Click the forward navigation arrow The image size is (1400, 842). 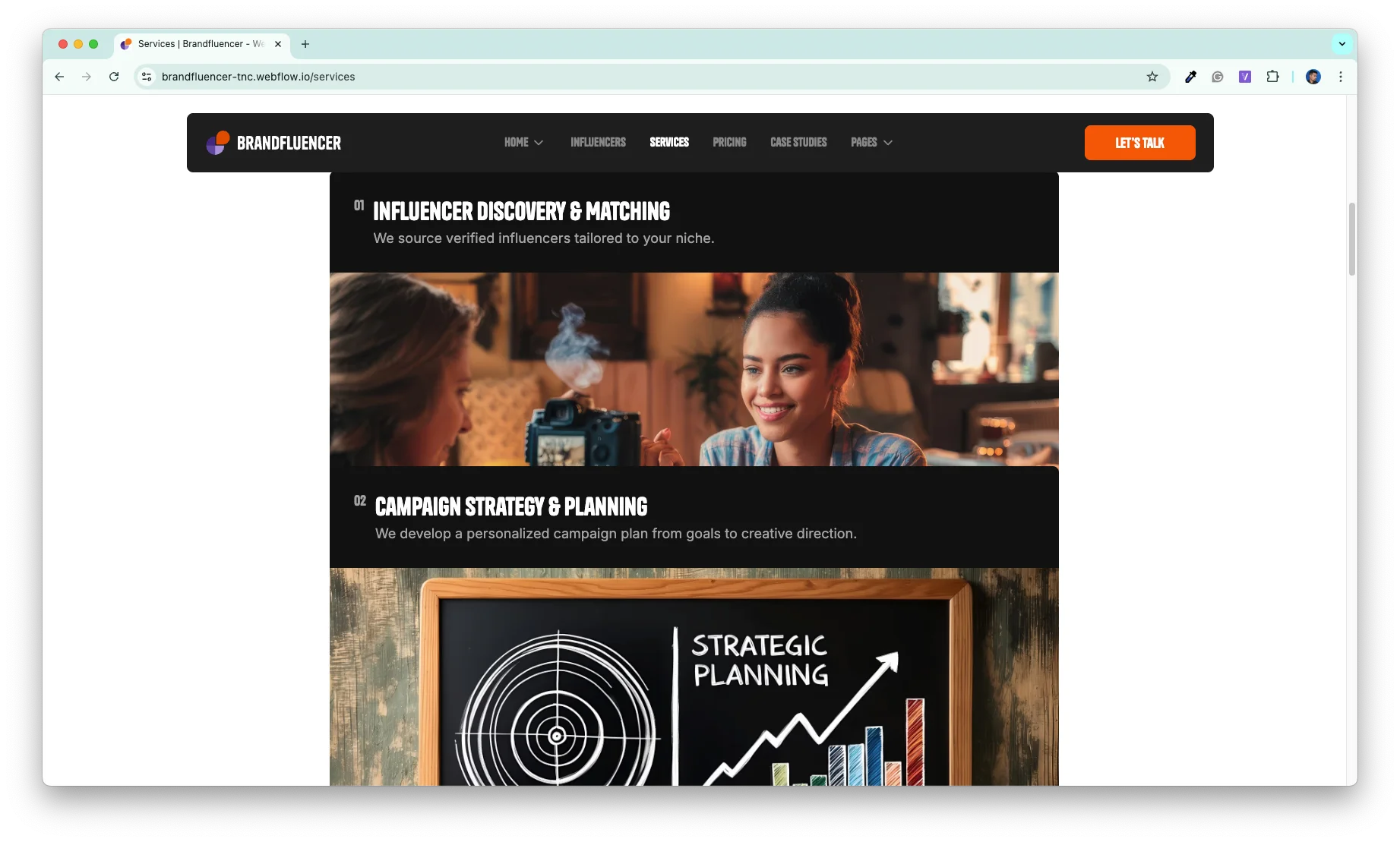pyautogui.click(x=87, y=77)
